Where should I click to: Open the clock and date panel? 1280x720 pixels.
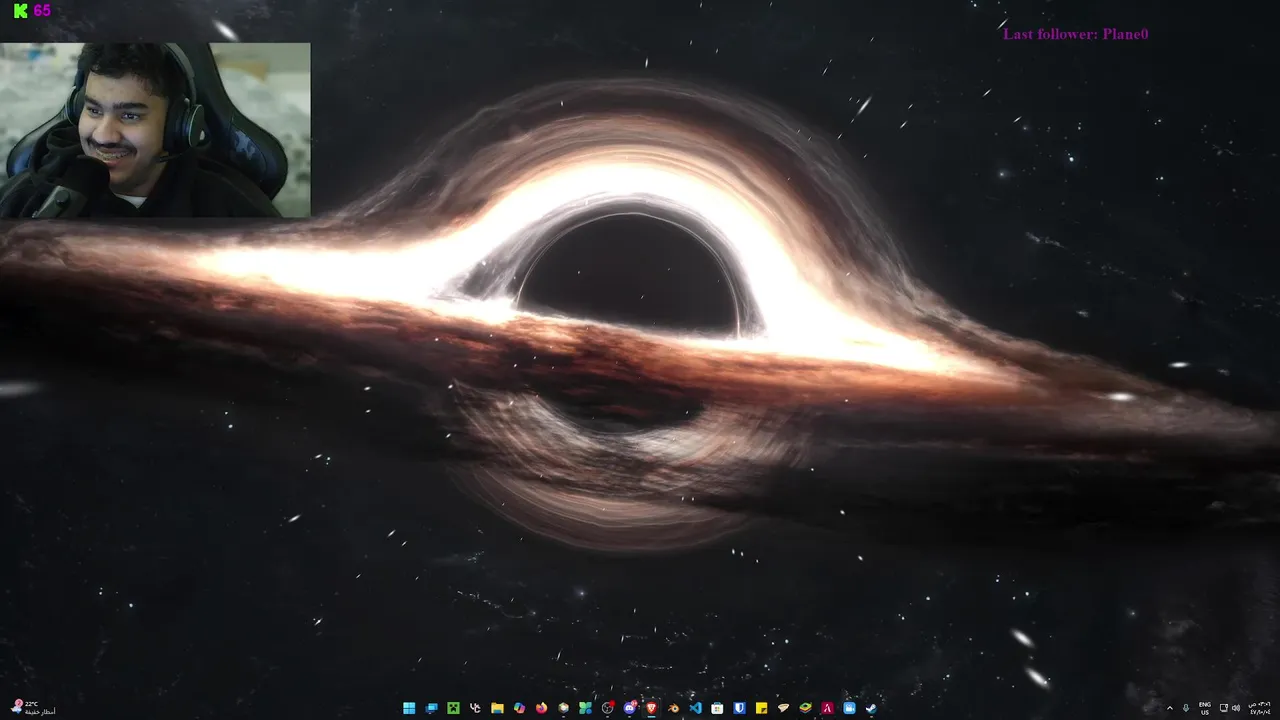click(1259, 708)
